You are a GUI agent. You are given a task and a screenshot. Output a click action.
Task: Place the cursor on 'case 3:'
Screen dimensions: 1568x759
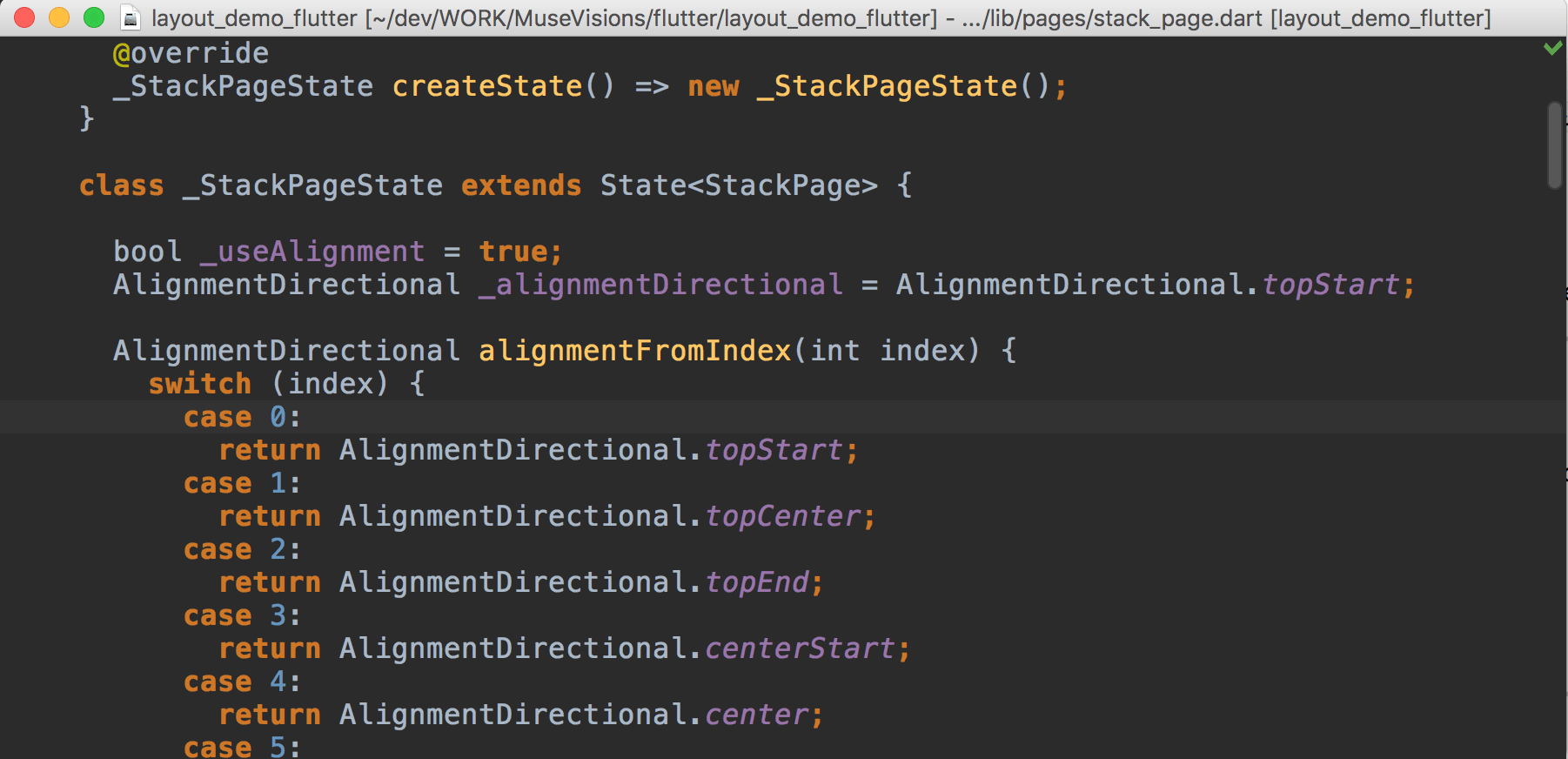click(x=243, y=615)
